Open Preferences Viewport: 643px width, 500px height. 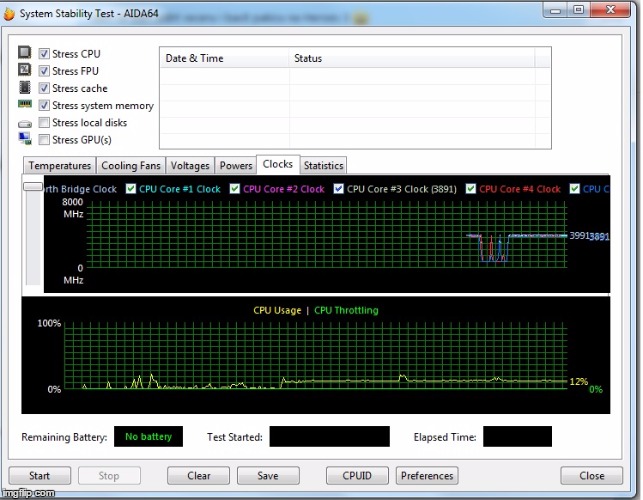(427, 476)
